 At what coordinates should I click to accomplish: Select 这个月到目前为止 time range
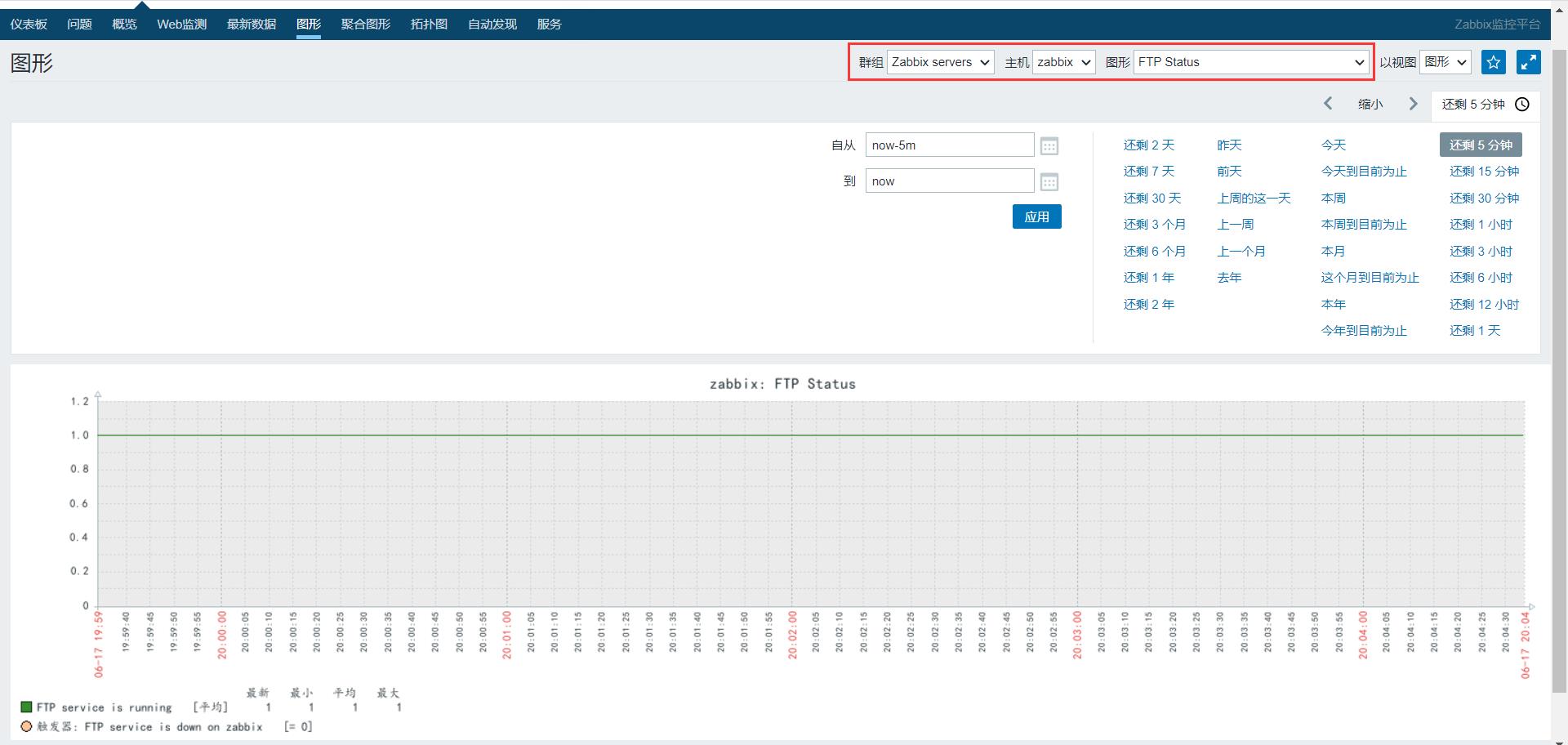[1370, 278]
